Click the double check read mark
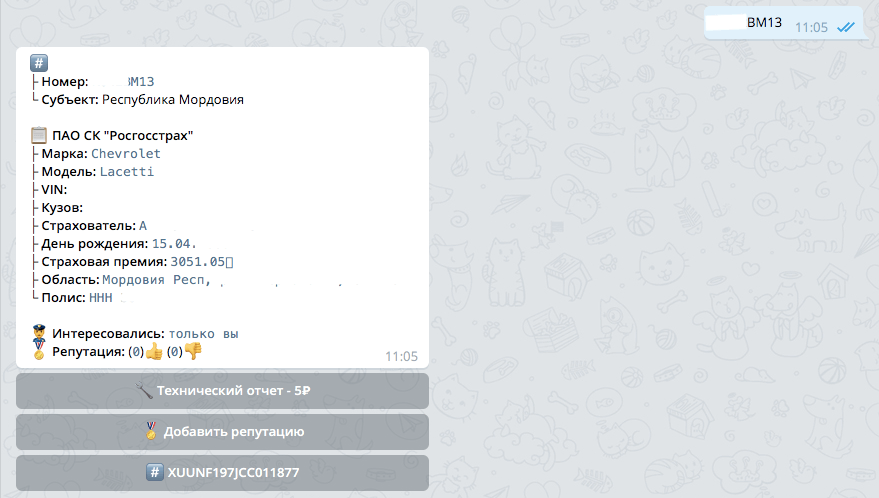This screenshot has height=498, width=879. tap(846, 27)
